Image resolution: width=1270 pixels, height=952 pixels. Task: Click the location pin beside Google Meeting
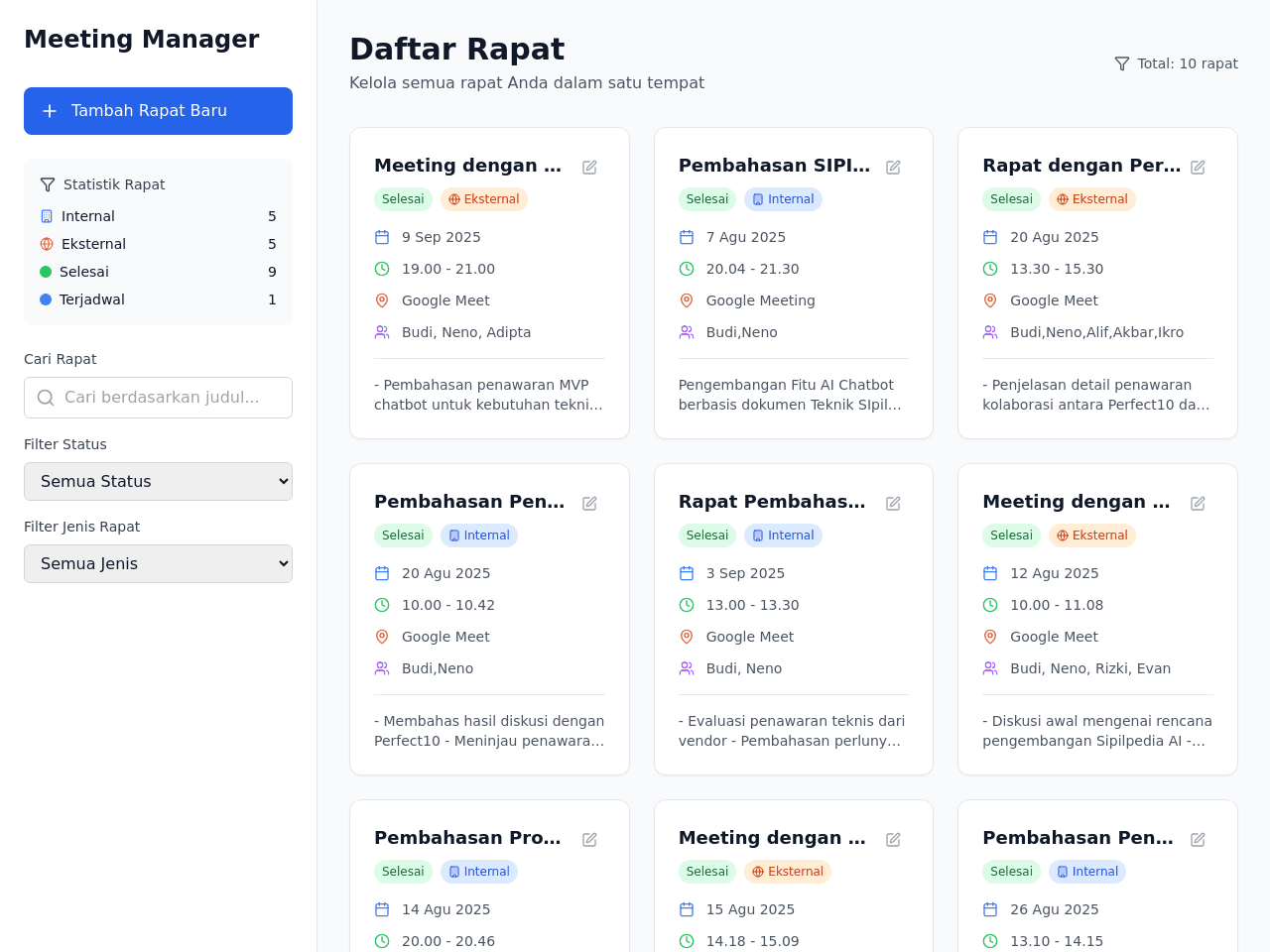point(687,300)
